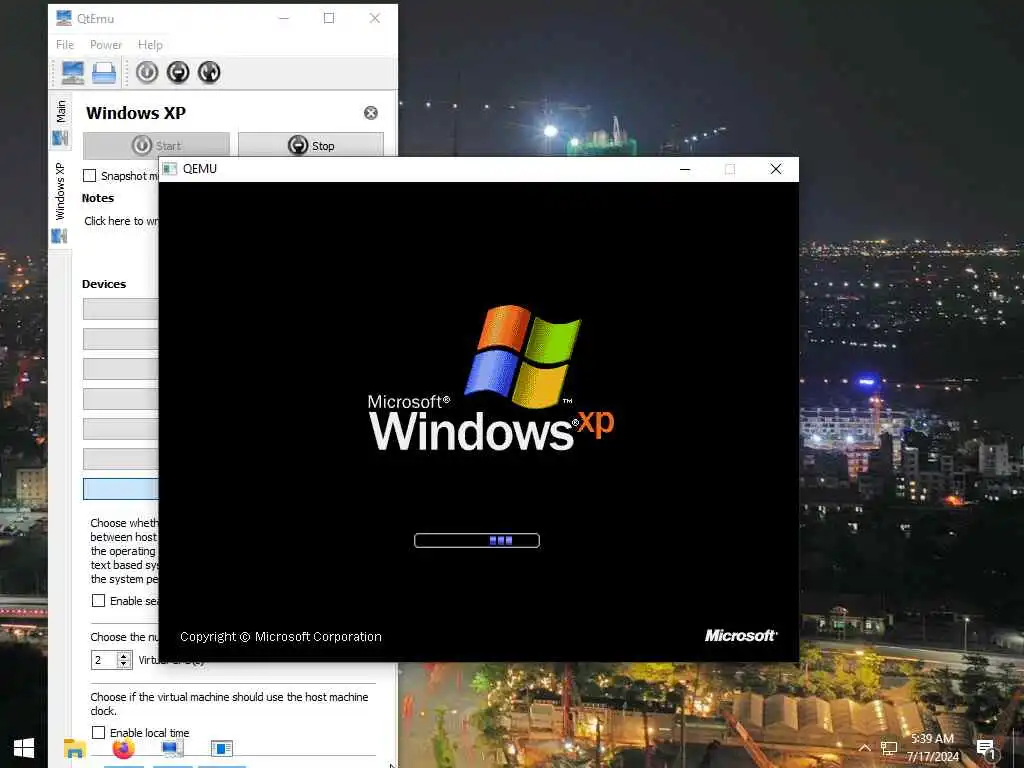Click the notes field 'Click here to wr...'
1024x768 pixels.
[121, 221]
